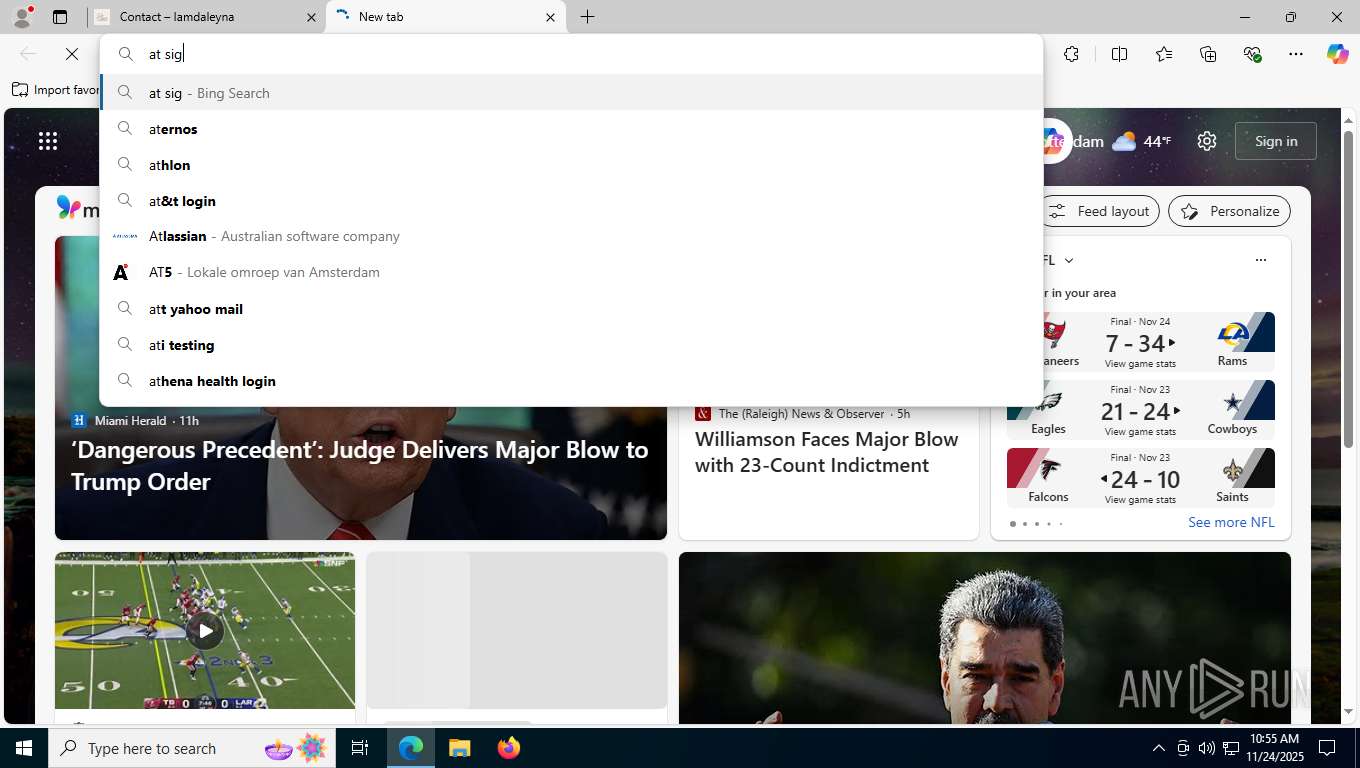The width and height of the screenshot is (1360, 768).
Task: Open Task View on taskbar
Action: (360, 748)
